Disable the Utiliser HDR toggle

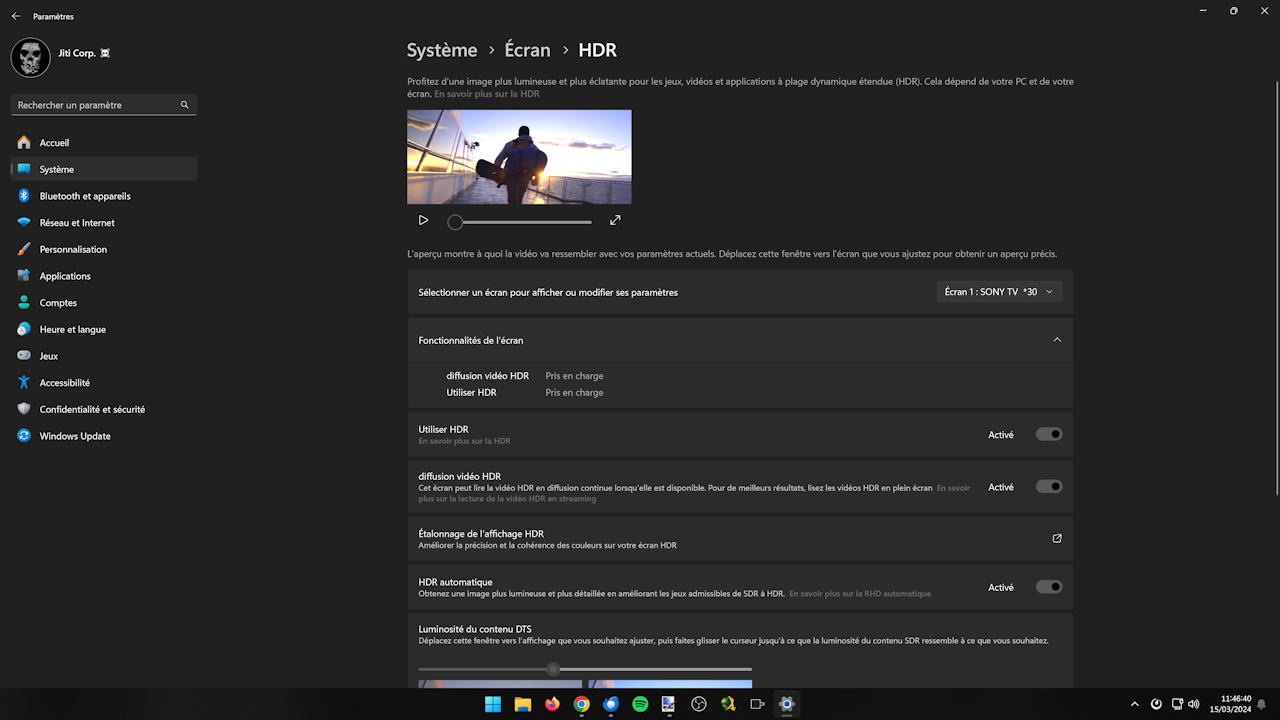tap(1048, 434)
